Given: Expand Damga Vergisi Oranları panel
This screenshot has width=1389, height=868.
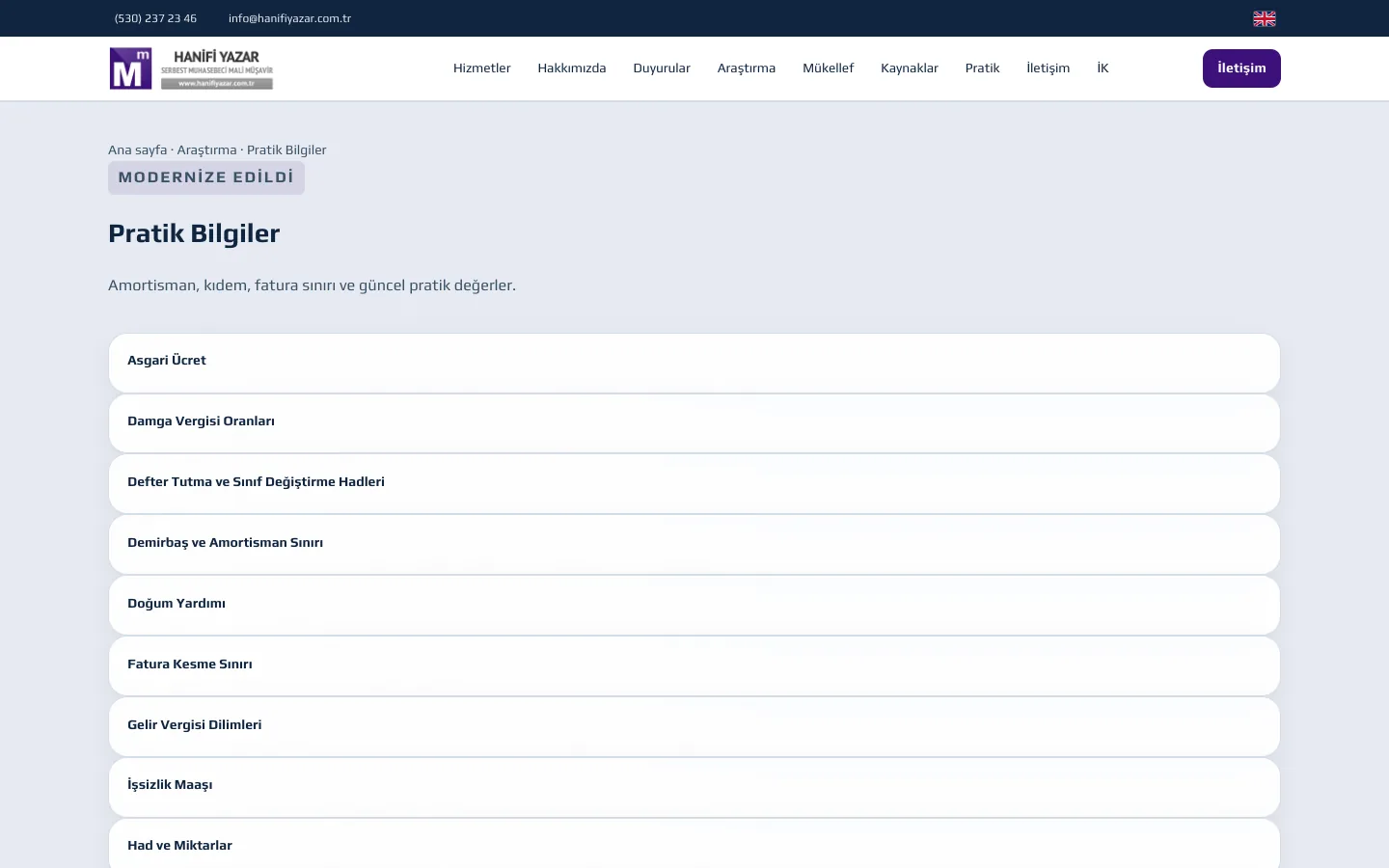Looking at the screenshot, I should 694,423.
